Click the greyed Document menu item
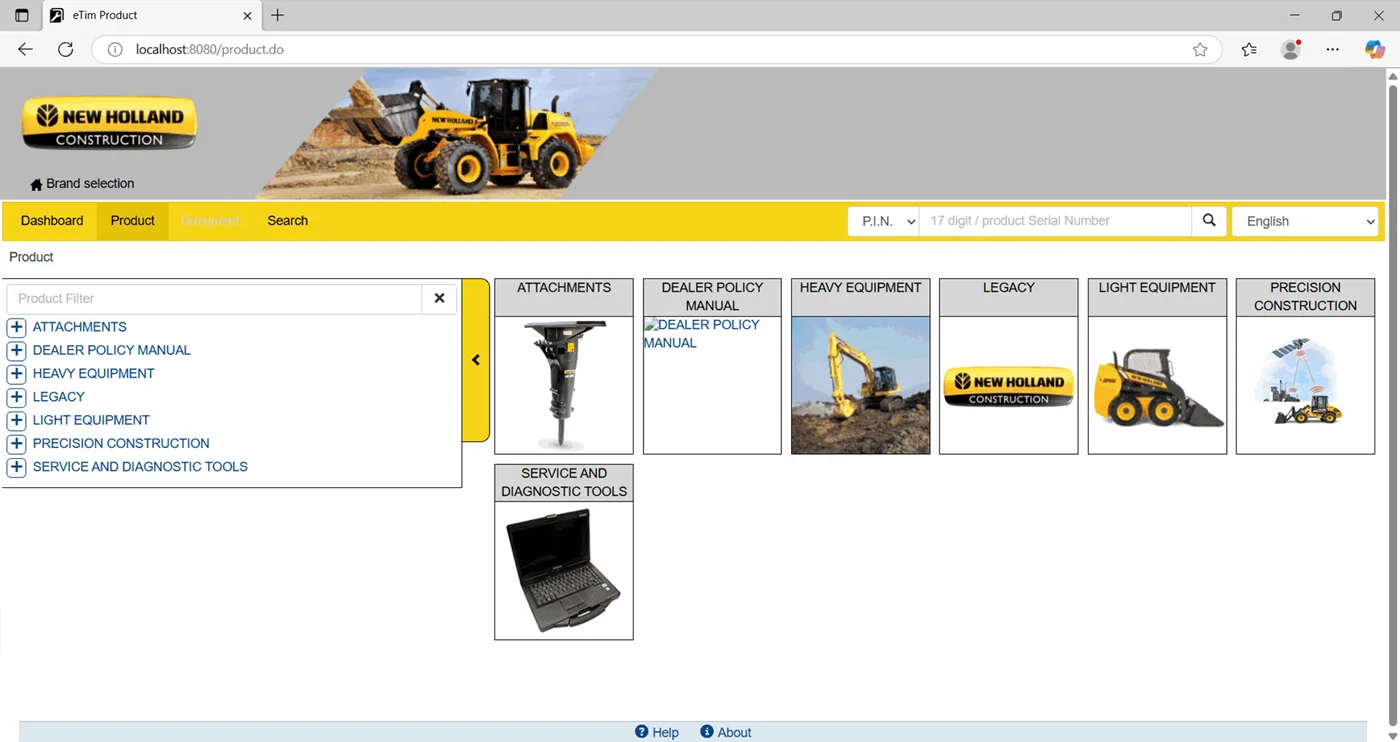 click(x=210, y=221)
